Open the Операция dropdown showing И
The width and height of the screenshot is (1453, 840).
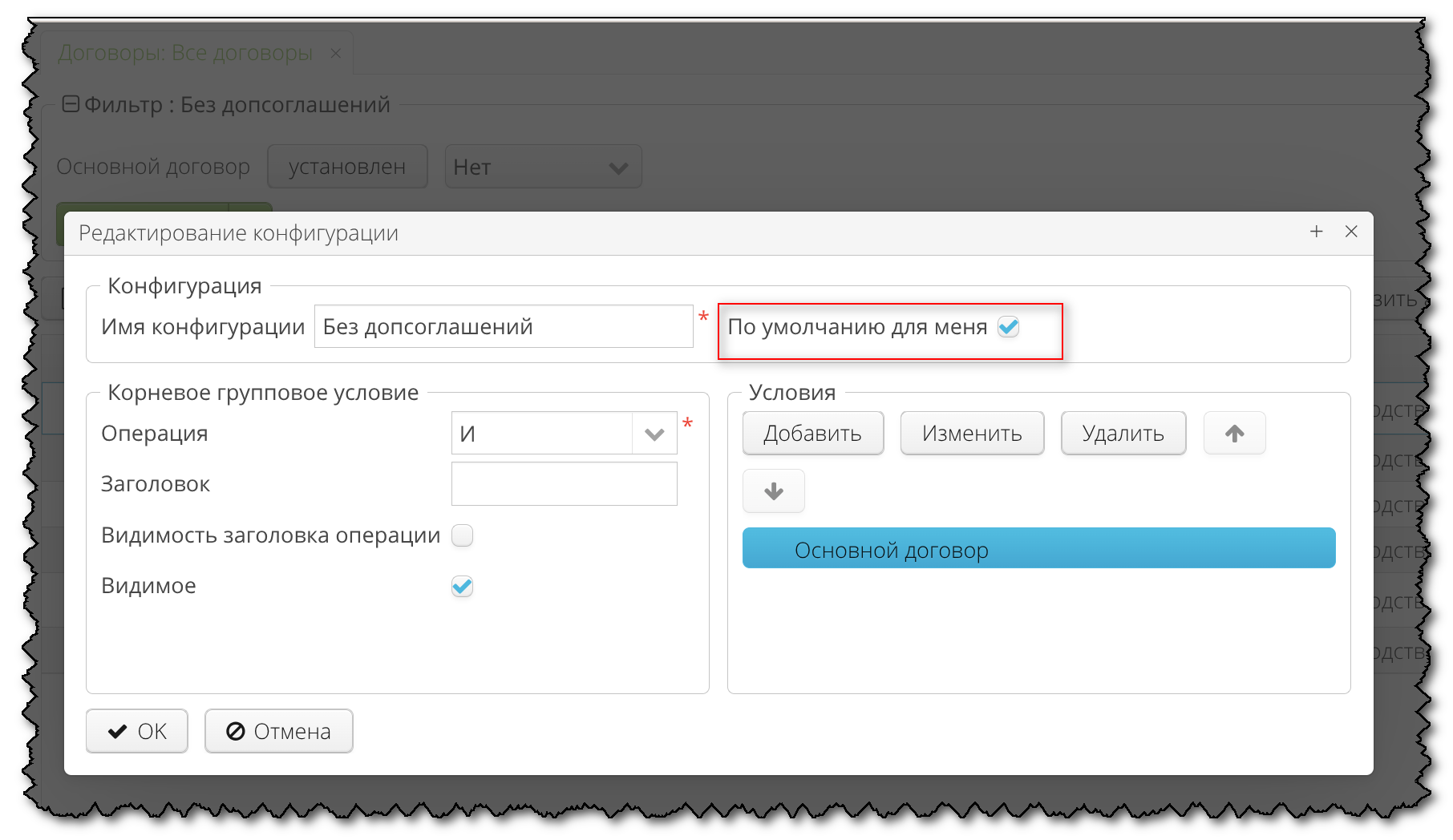pos(564,432)
